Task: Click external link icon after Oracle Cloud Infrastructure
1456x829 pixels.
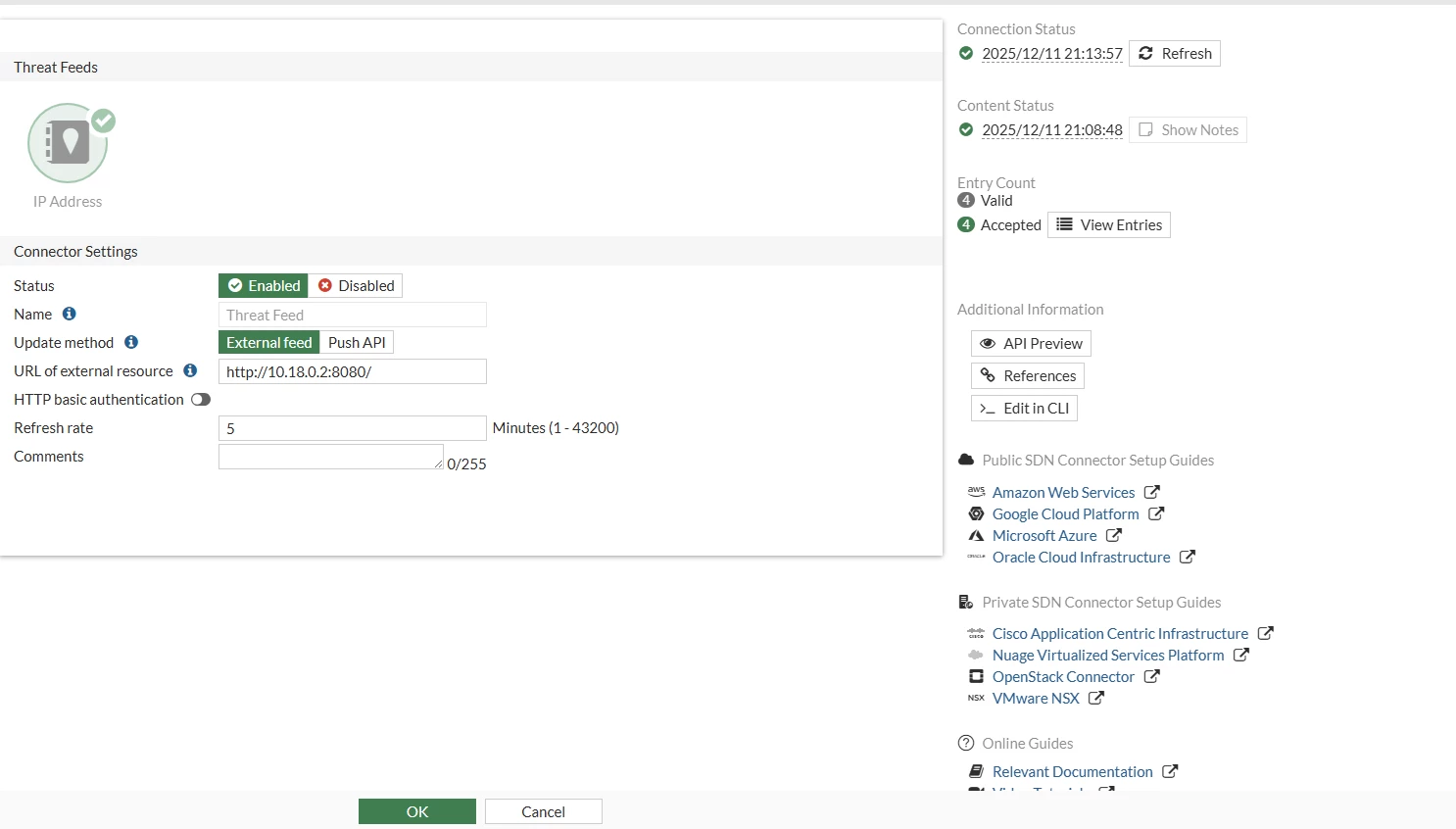Action: [x=1188, y=557]
